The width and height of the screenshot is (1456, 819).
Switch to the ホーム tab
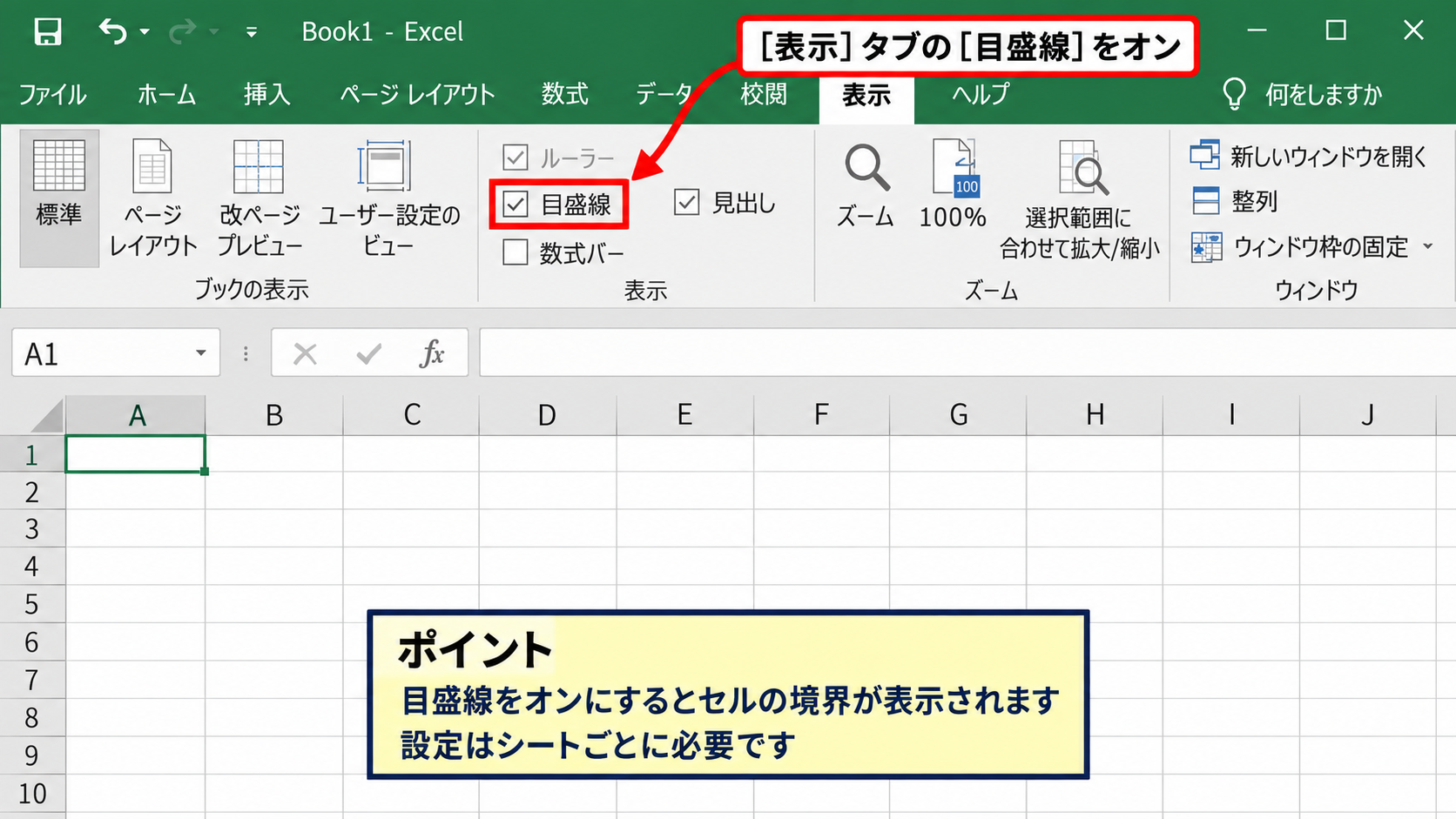click(x=166, y=94)
